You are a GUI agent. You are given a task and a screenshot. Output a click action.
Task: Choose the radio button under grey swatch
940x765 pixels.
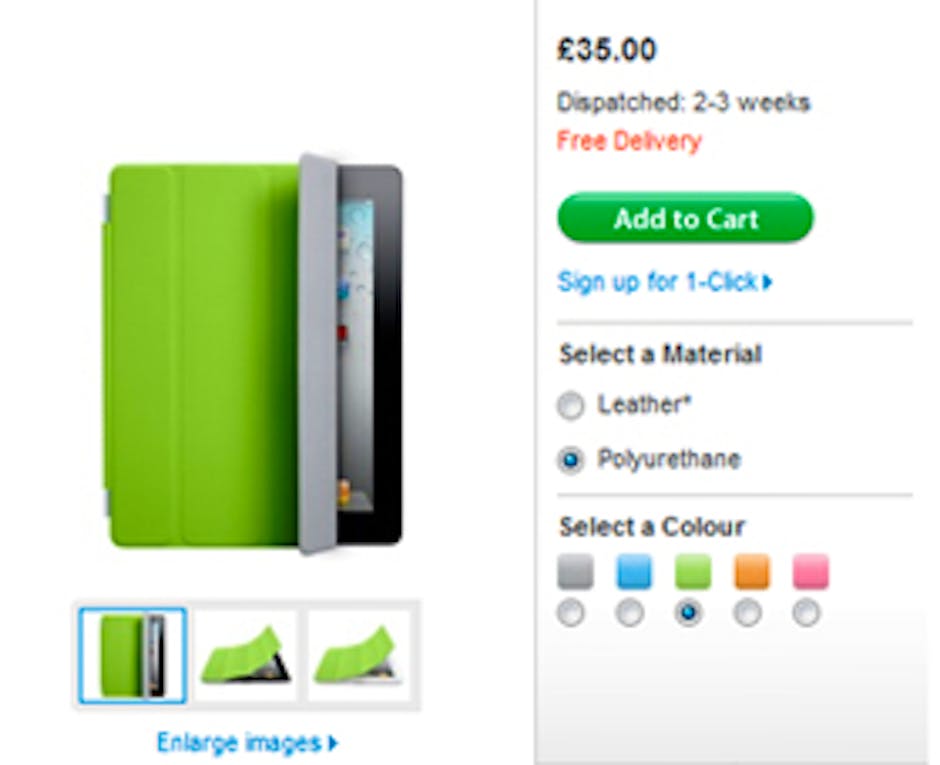click(570, 613)
